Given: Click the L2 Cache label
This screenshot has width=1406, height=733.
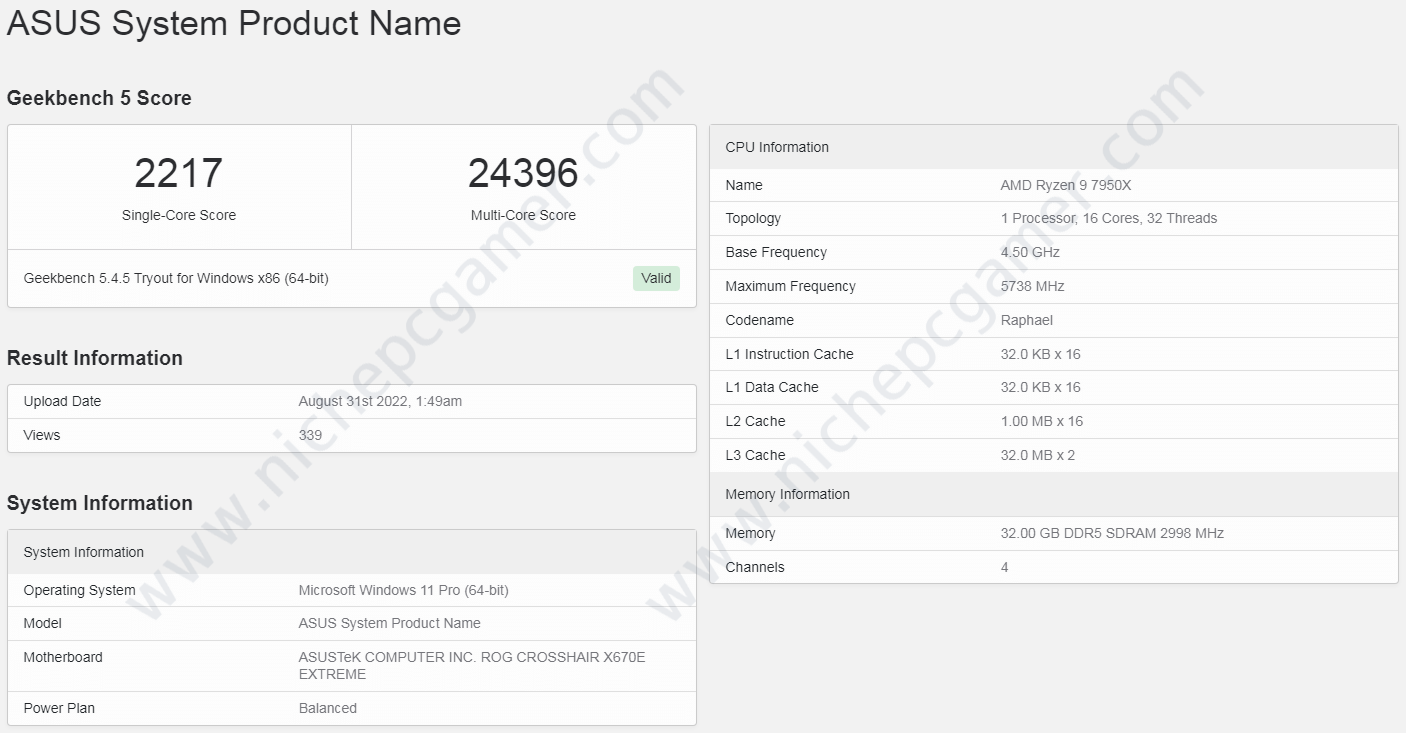Looking at the screenshot, I should click(x=756, y=421).
